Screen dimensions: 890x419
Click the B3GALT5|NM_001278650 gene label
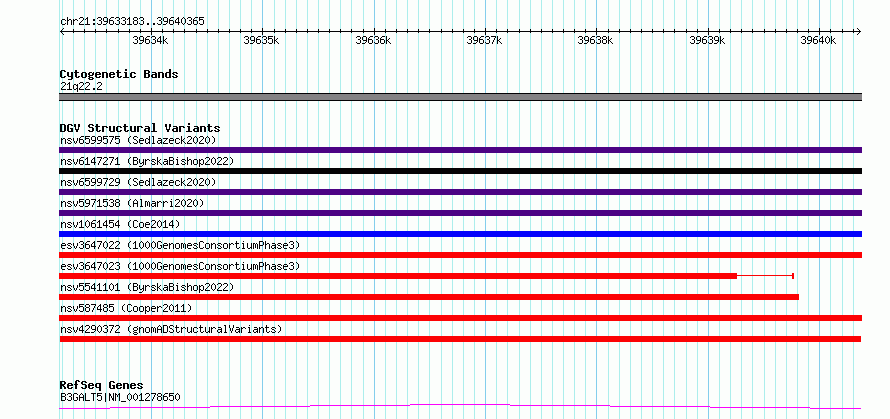pyautogui.click(x=120, y=397)
